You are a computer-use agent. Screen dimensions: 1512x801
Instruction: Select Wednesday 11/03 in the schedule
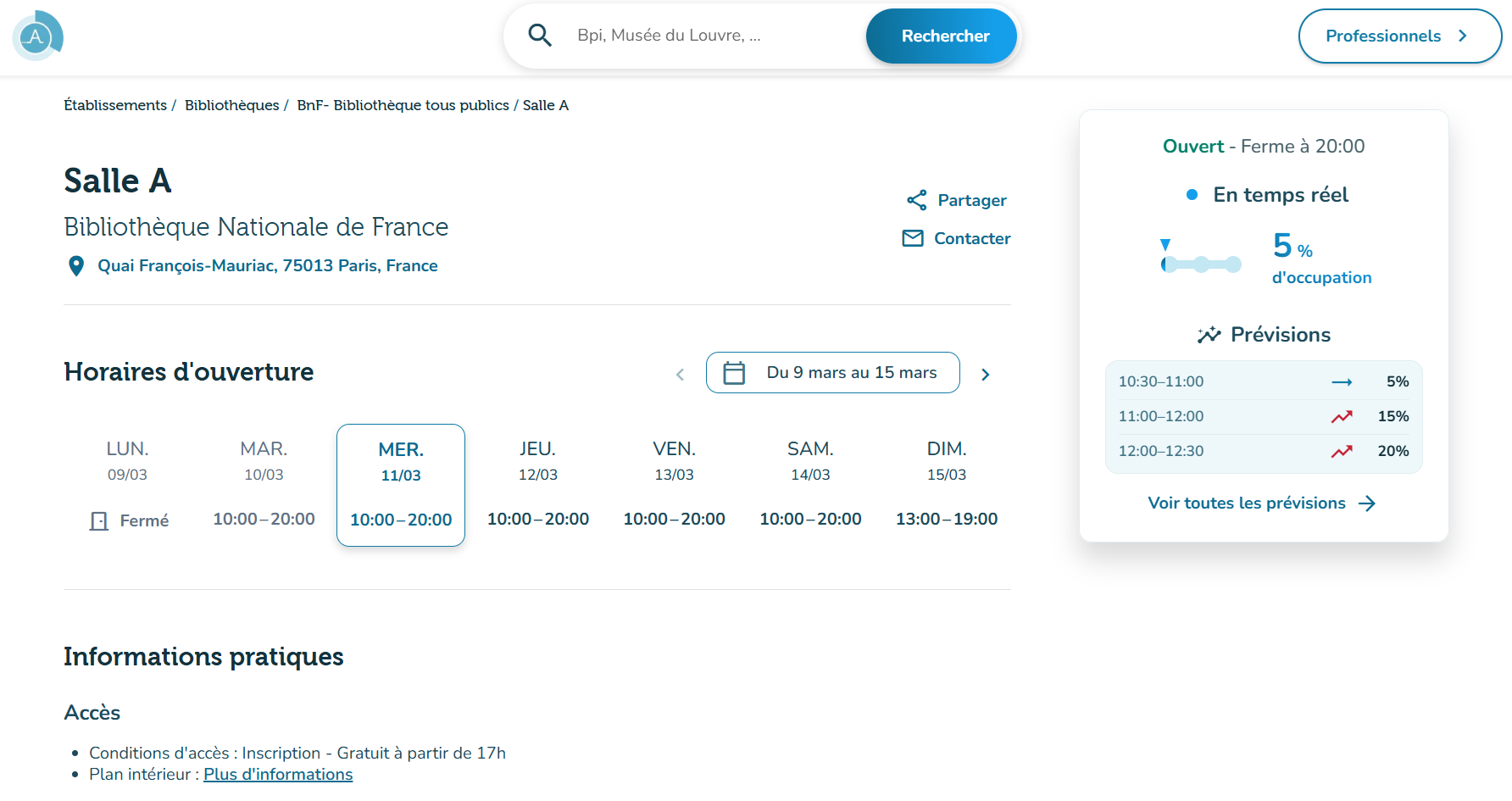pos(400,485)
